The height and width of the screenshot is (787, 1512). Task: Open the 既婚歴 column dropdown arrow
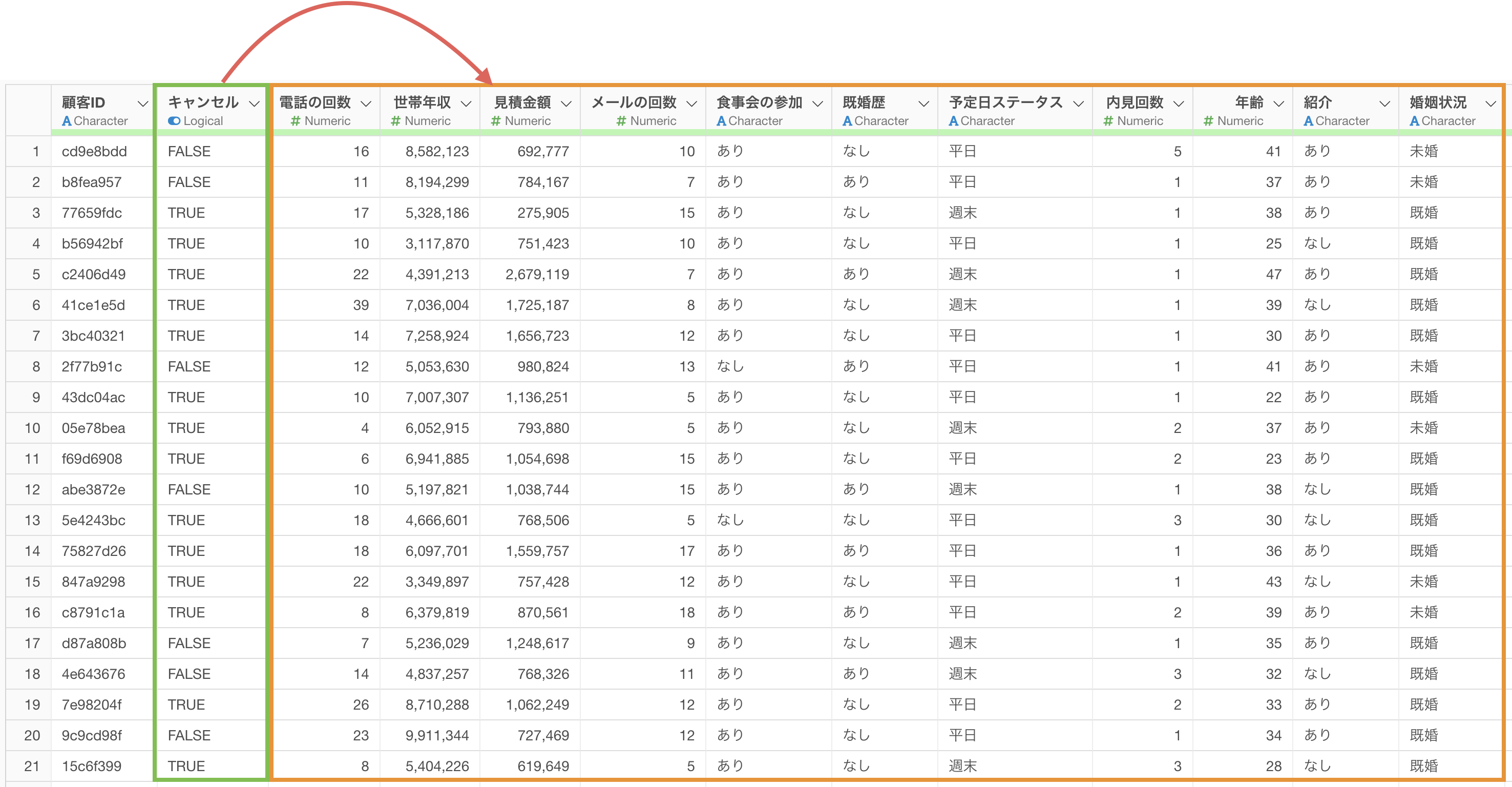[923, 104]
